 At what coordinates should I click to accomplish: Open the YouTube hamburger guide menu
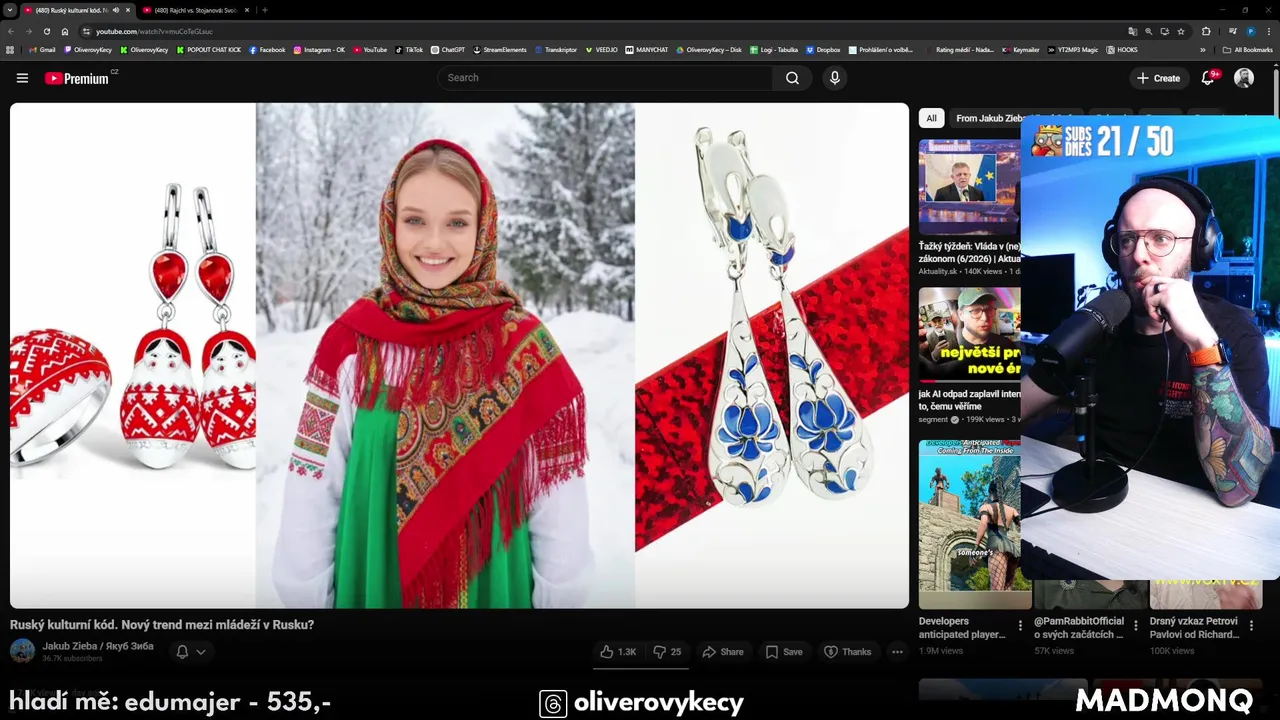pyautogui.click(x=22, y=78)
